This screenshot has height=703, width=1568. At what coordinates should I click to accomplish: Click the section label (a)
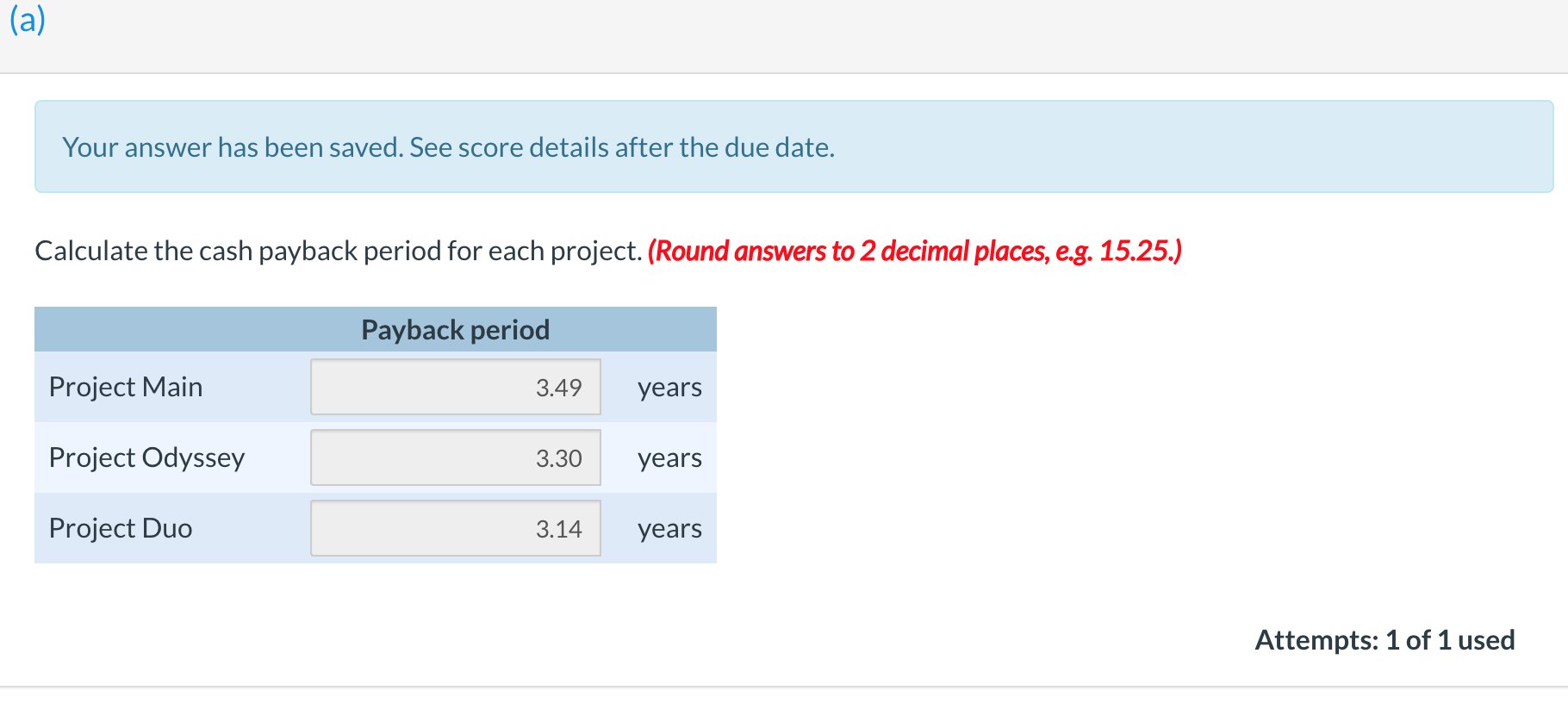click(27, 19)
